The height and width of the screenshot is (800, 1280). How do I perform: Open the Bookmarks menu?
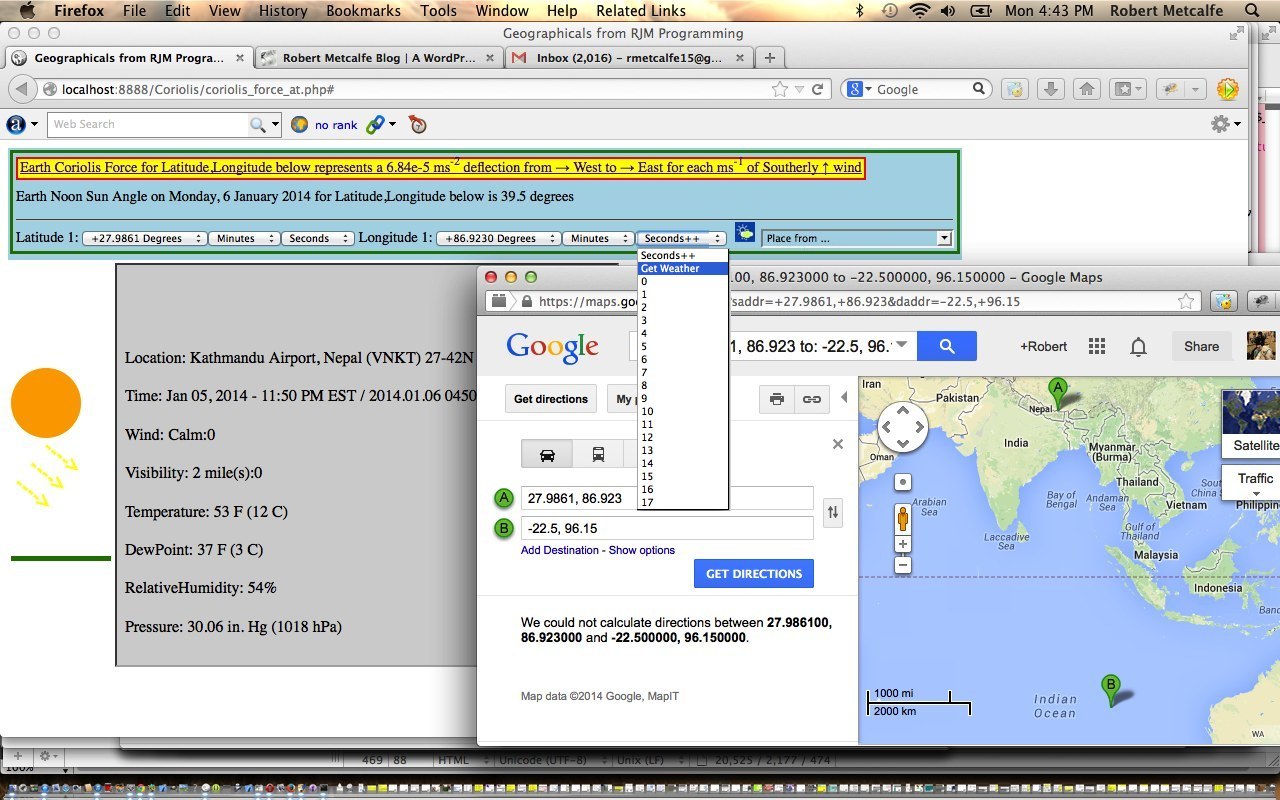click(363, 11)
